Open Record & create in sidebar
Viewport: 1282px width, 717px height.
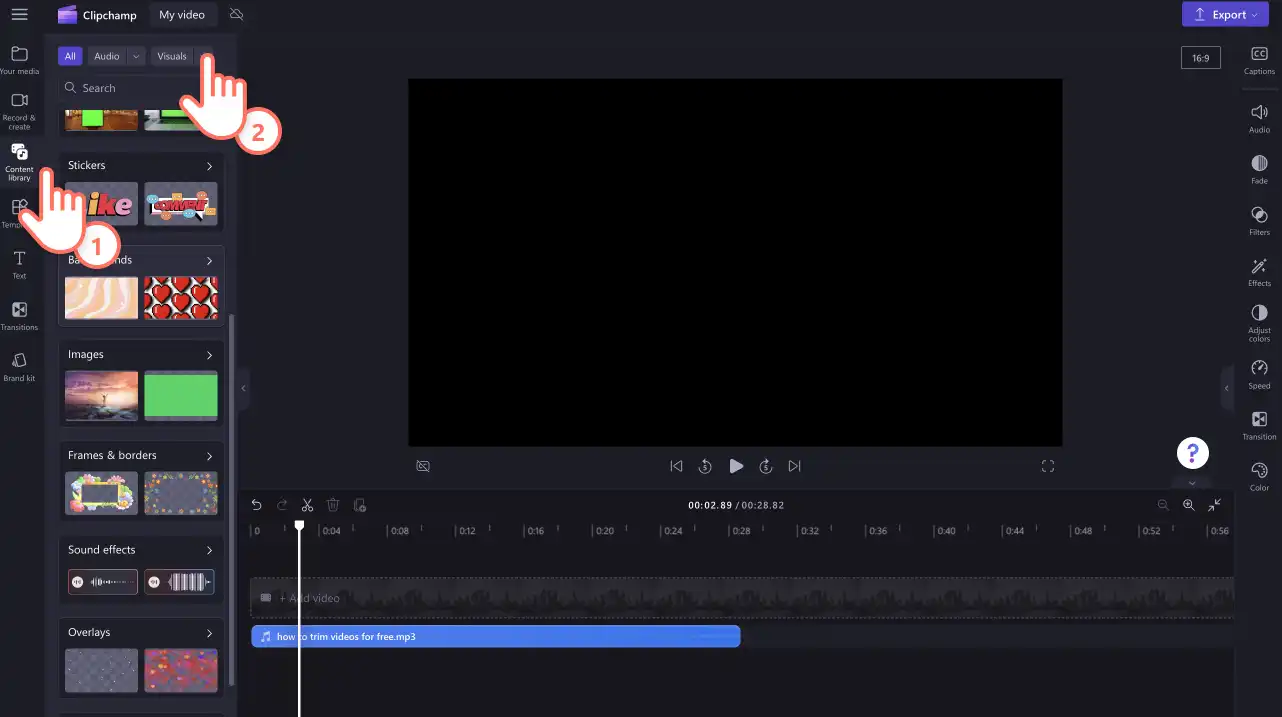pyautogui.click(x=19, y=111)
